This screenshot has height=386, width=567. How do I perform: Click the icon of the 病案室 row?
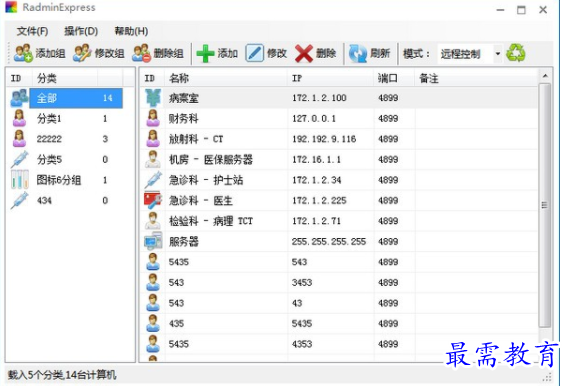[x=153, y=98]
